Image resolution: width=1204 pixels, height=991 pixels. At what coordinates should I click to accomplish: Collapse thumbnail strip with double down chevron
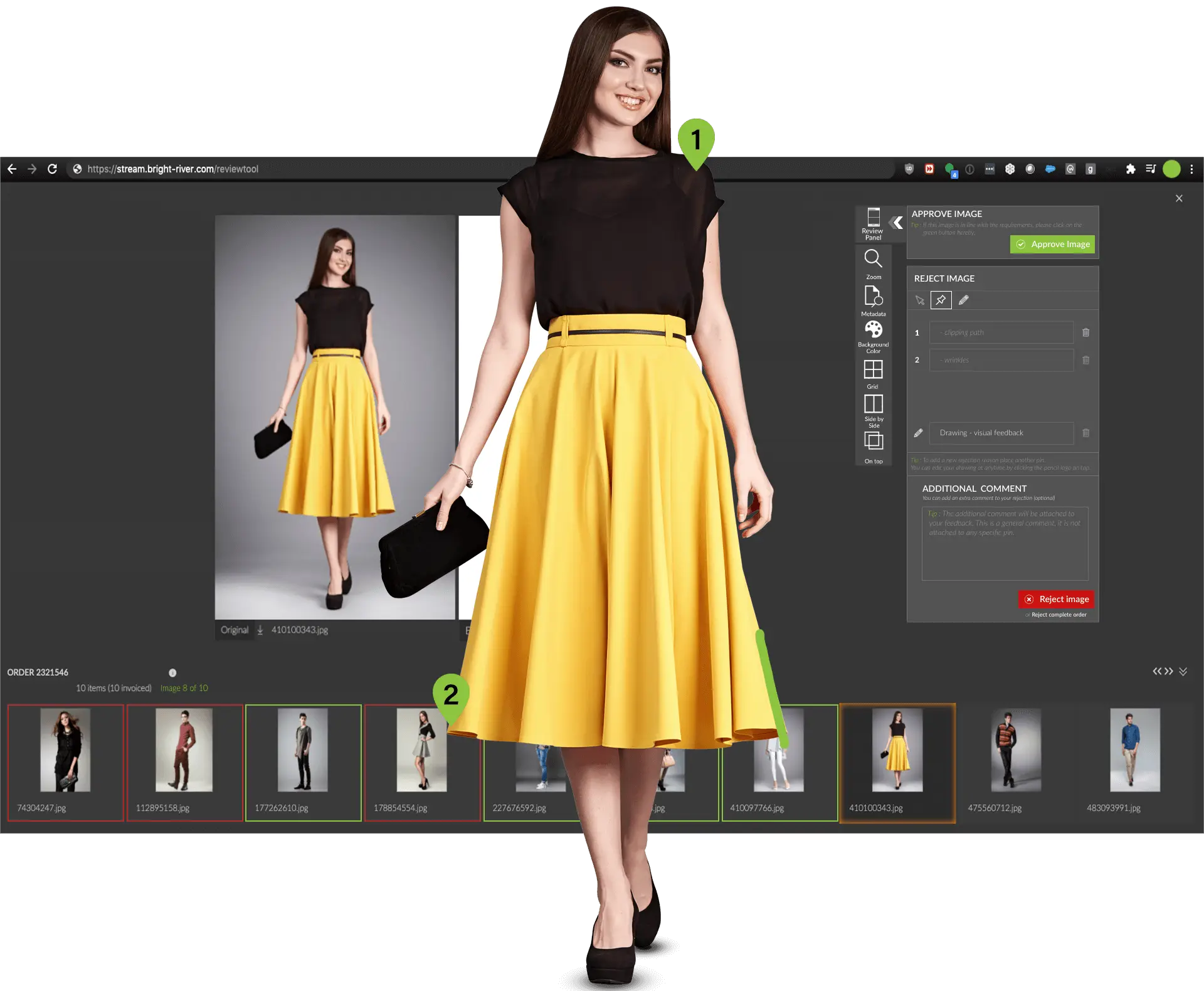click(x=1183, y=672)
